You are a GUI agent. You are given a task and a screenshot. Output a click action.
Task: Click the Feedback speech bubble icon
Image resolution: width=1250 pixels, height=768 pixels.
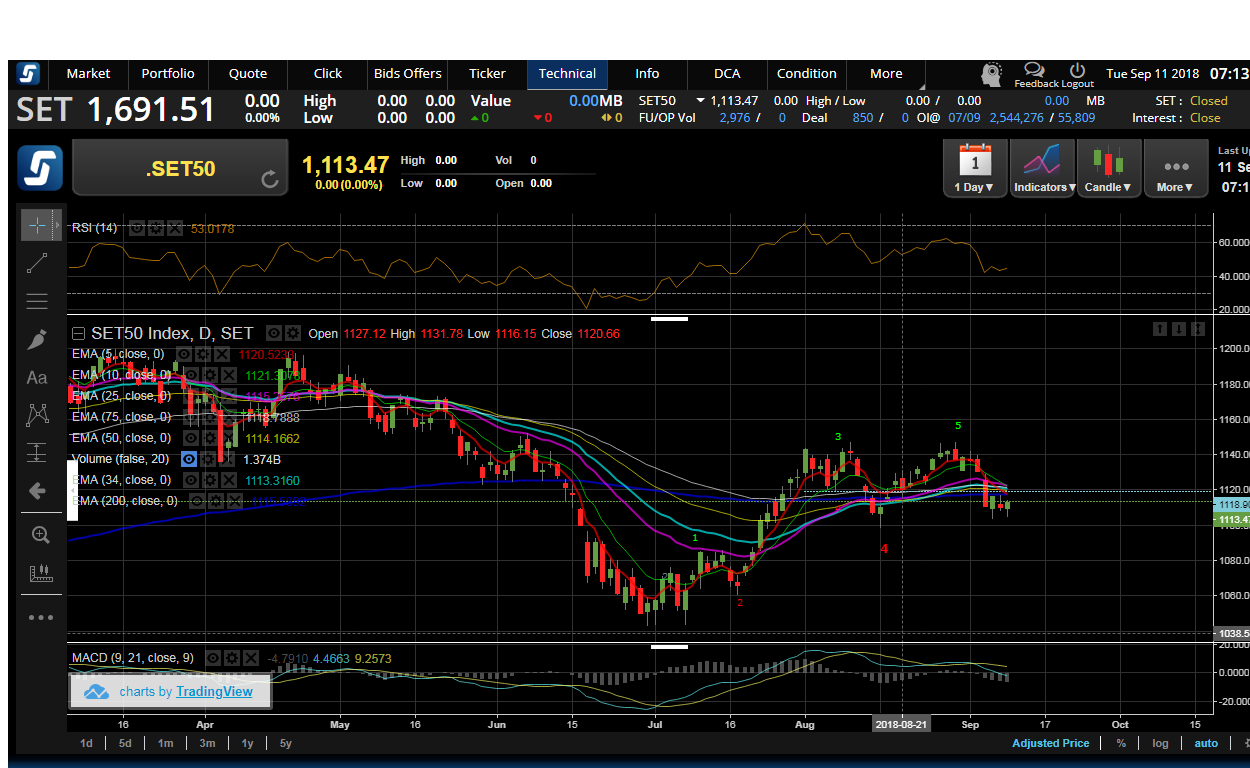(1034, 70)
